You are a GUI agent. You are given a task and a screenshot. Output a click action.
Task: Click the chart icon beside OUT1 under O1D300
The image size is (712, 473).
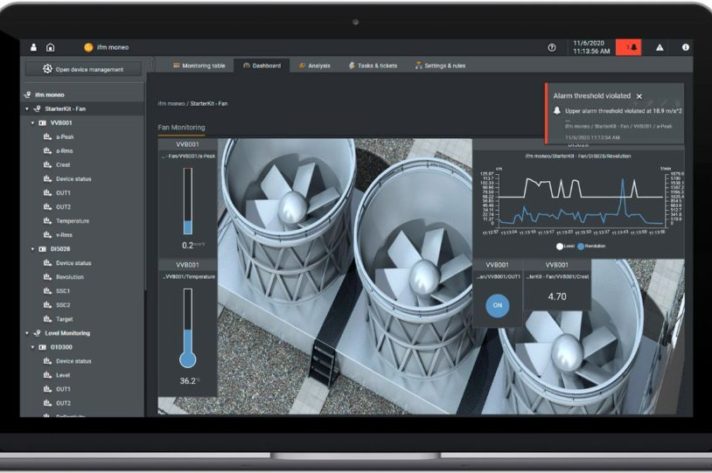pyautogui.click(x=47, y=389)
